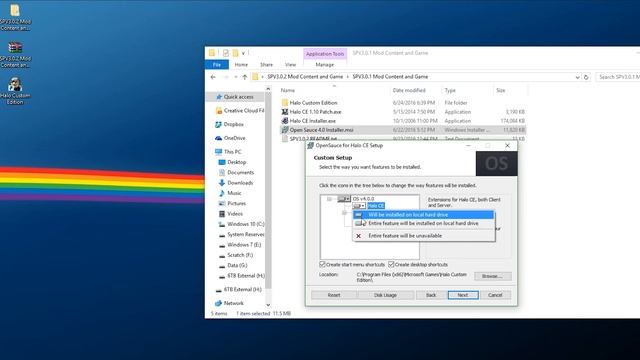Open the address bar history dropdown
Image resolution: width=640 pixels, height=360 pixels.
pos(577,77)
